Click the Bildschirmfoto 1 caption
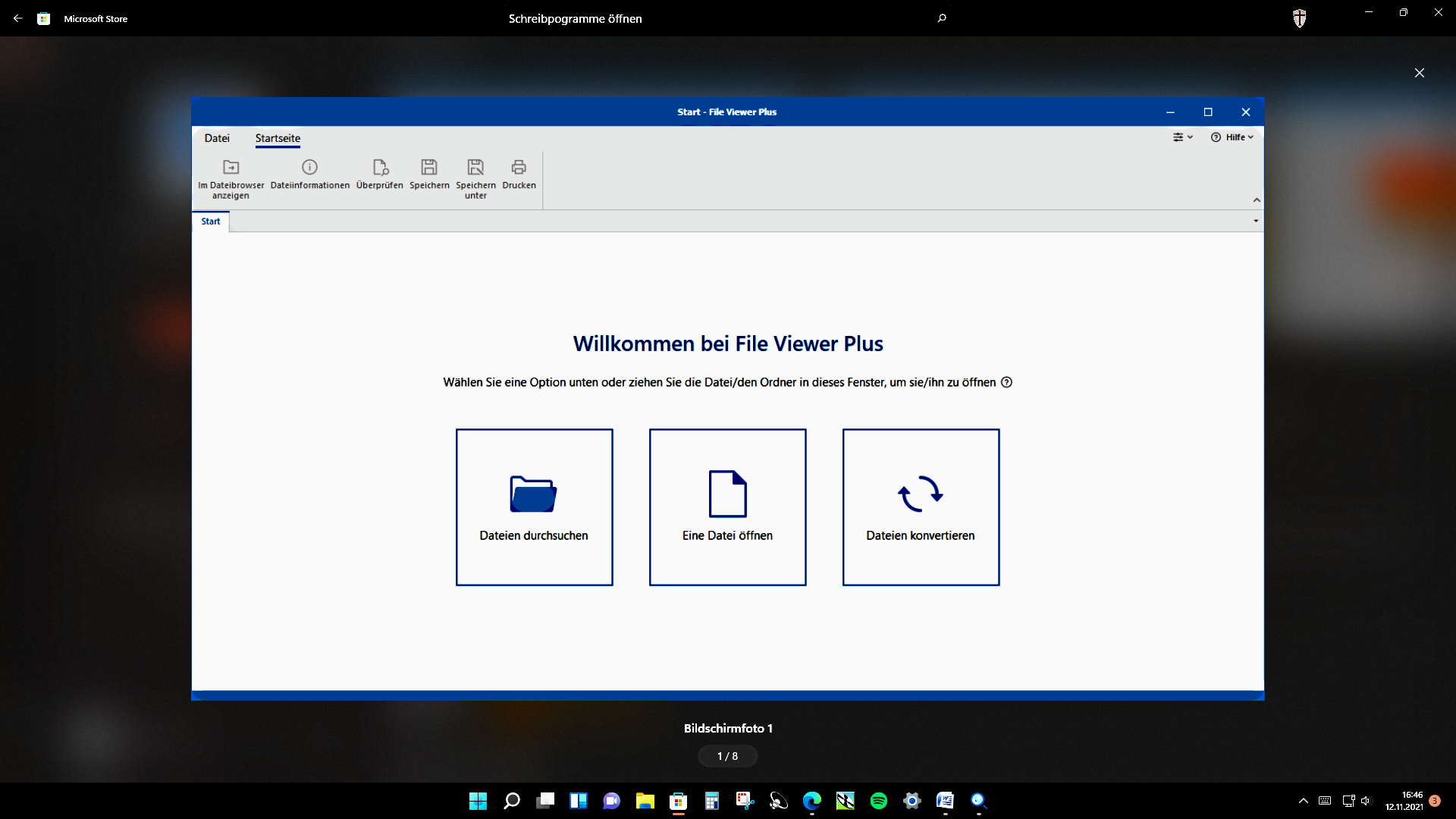The image size is (1456, 819). coord(728,728)
